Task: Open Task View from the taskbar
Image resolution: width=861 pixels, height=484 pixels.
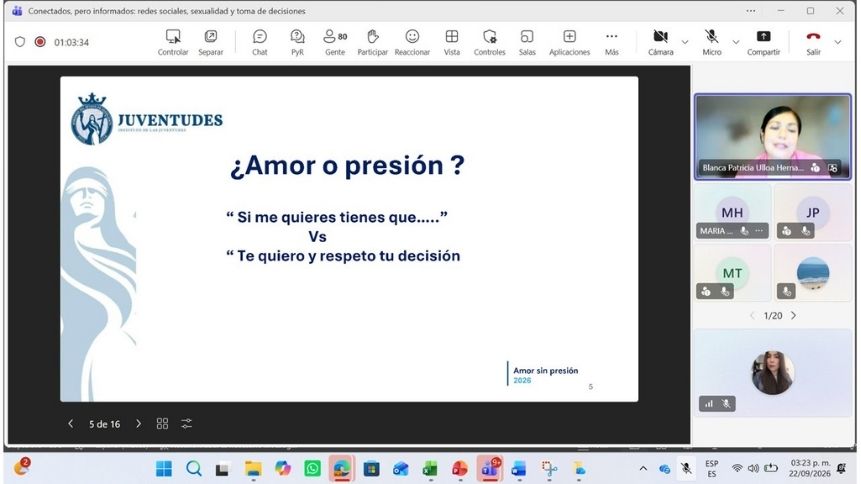Action: pyautogui.click(x=222, y=469)
